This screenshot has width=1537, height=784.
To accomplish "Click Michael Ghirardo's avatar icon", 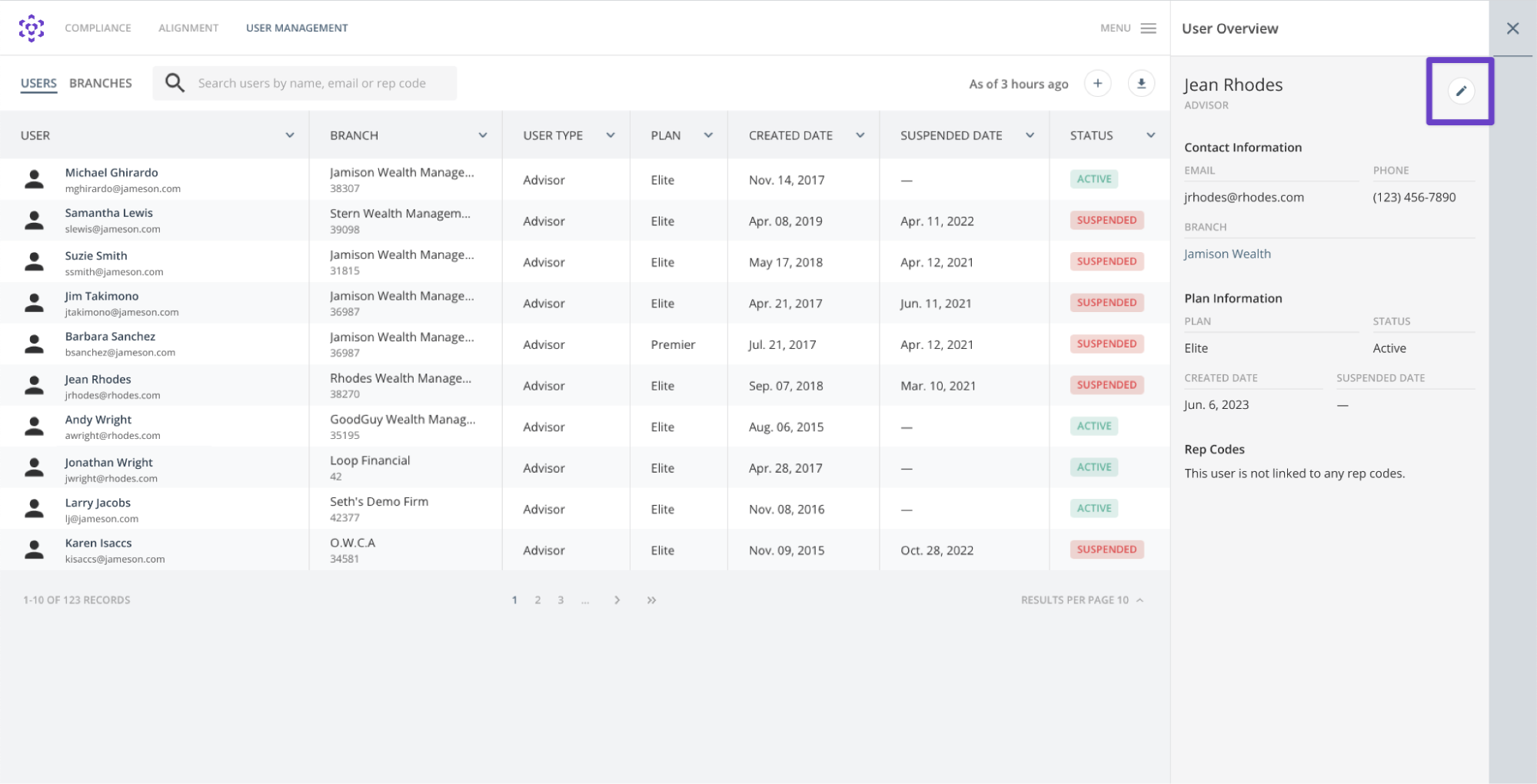I will point(34,178).
